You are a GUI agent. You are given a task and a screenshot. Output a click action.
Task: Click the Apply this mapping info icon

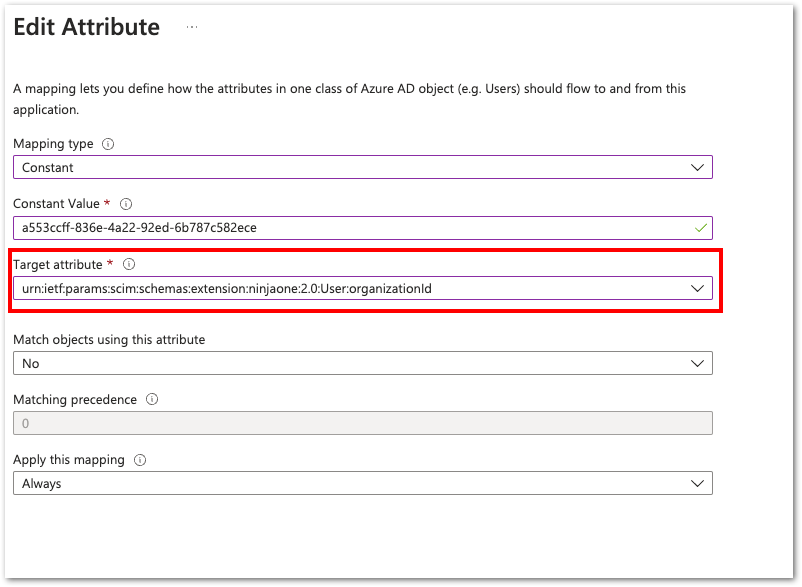point(138,460)
